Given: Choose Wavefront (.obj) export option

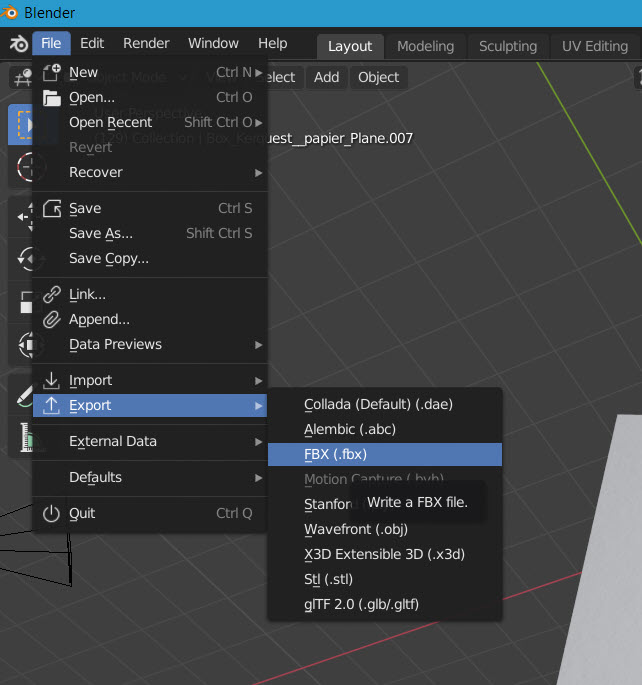Looking at the screenshot, I should coord(385,529).
